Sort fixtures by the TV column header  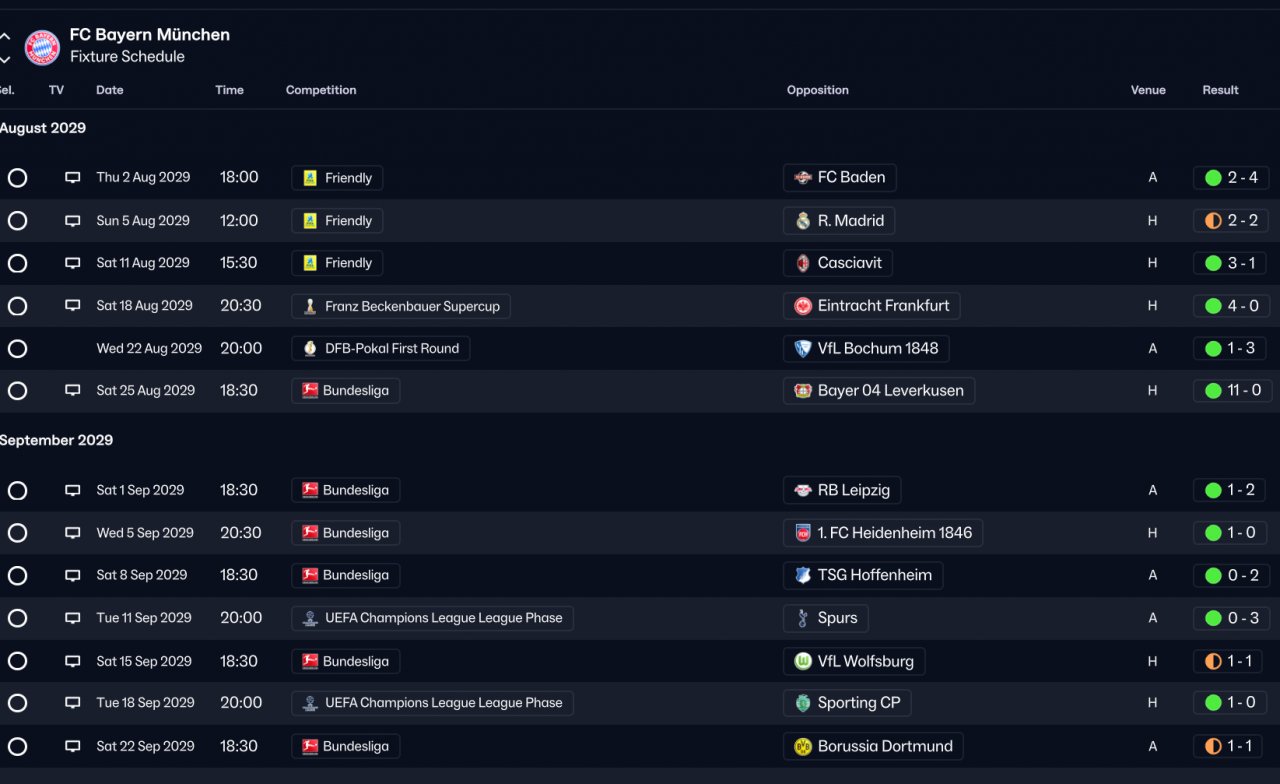pos(56,90)
